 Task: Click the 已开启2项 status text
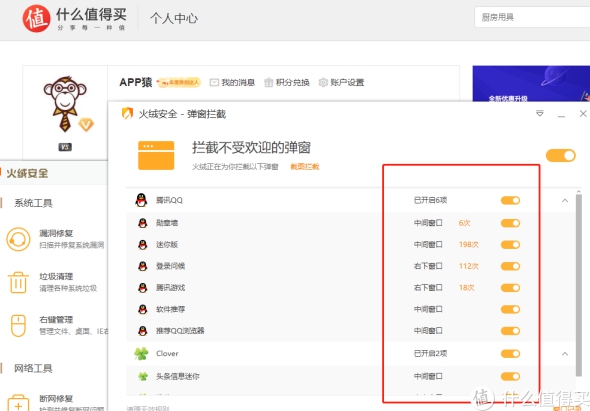click(x=430, y=353)
